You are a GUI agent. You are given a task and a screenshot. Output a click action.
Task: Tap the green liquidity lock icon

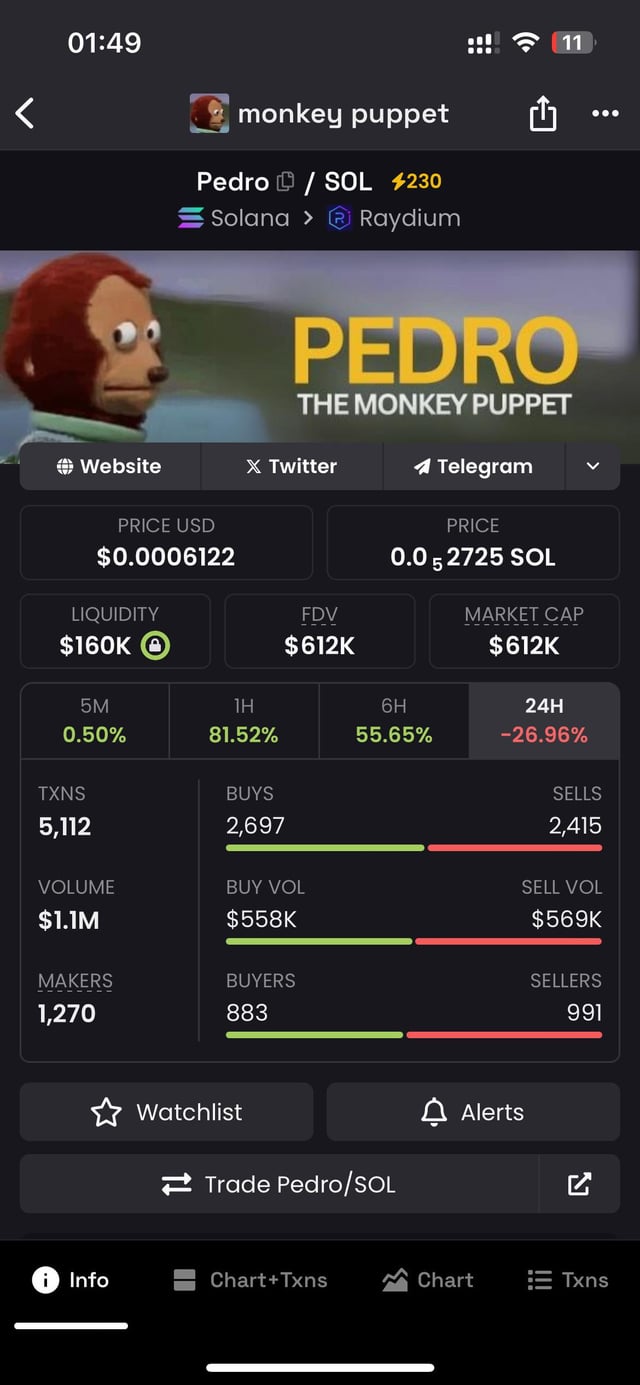[155, 645]
